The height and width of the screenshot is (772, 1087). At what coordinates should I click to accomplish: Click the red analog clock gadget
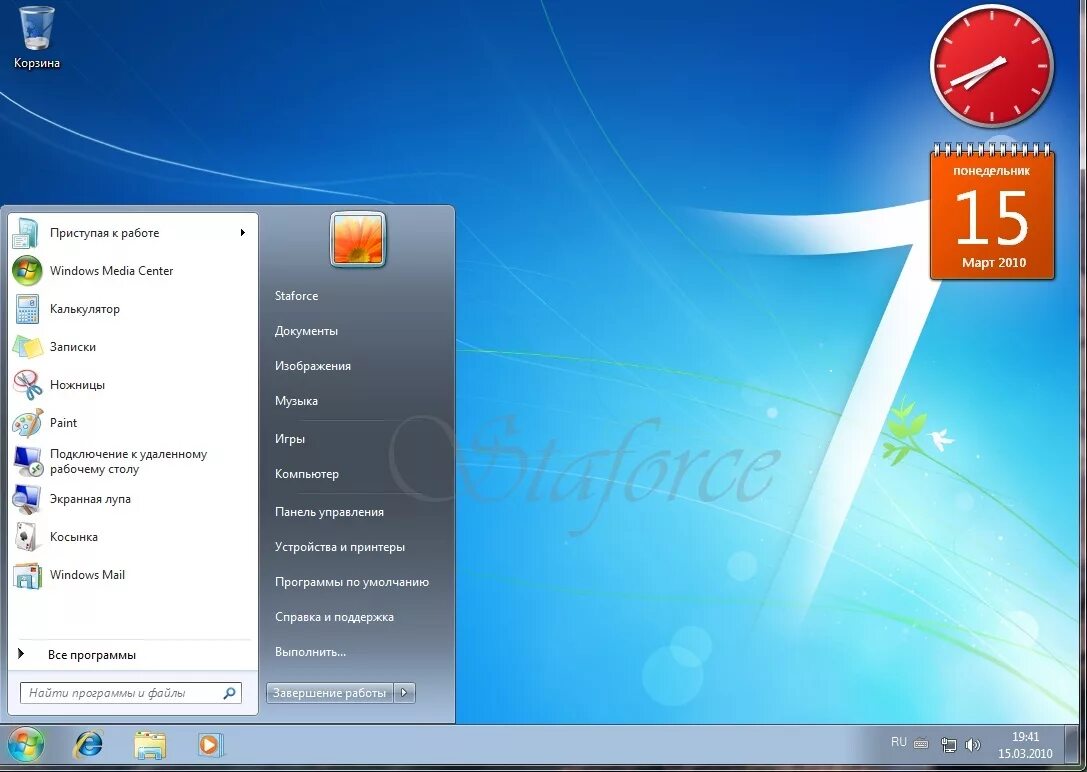[992, 67]
